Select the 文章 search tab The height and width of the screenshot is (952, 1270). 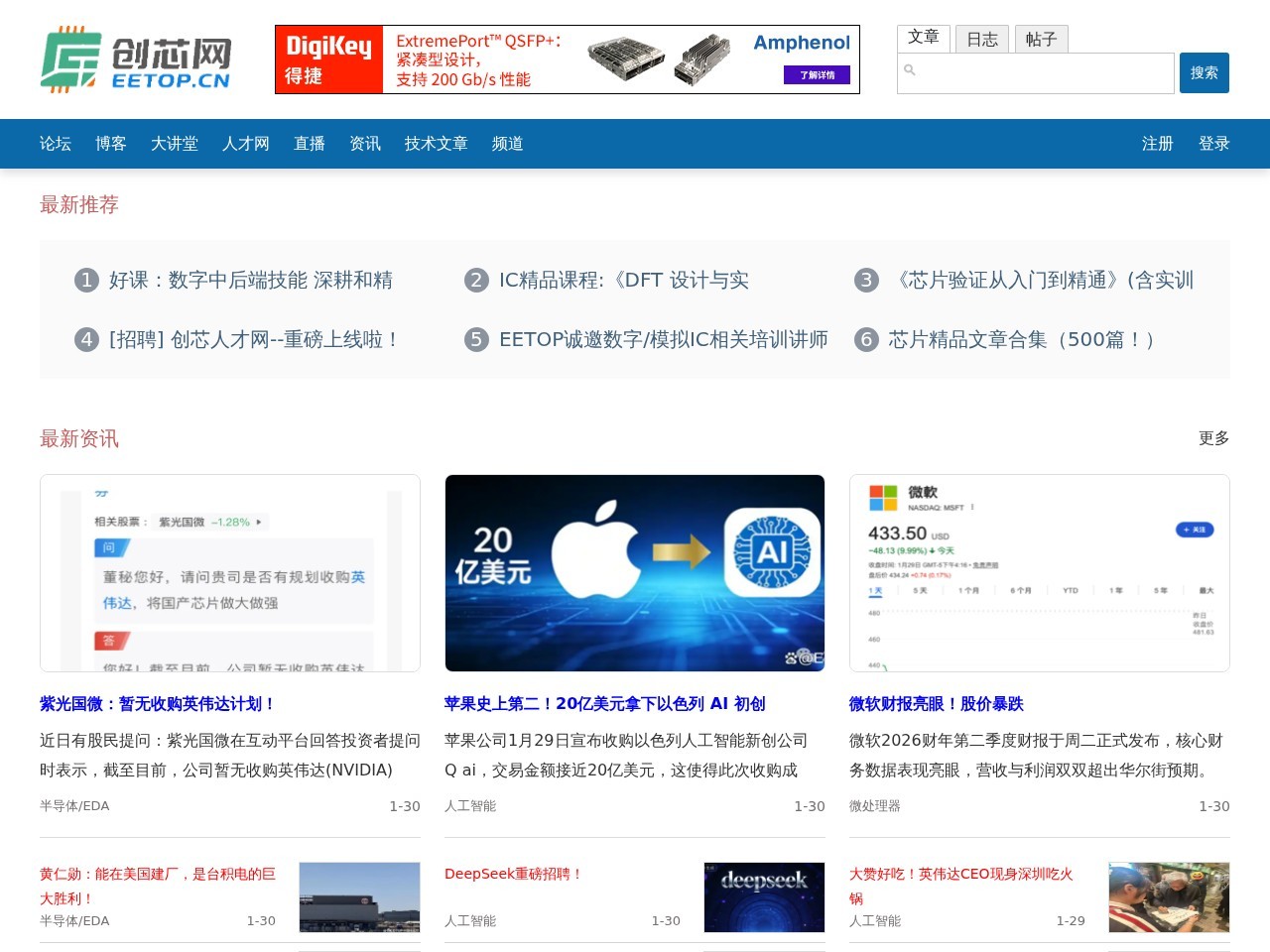point(923,38)
